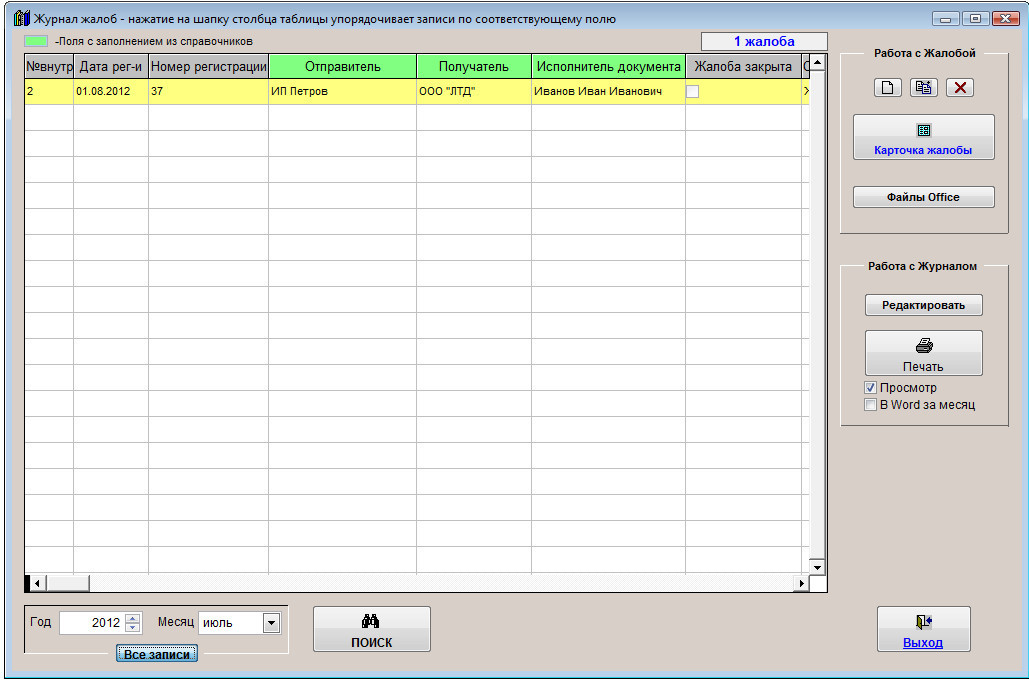
Task: Click the Редактировать button
Action: (923, 305)
